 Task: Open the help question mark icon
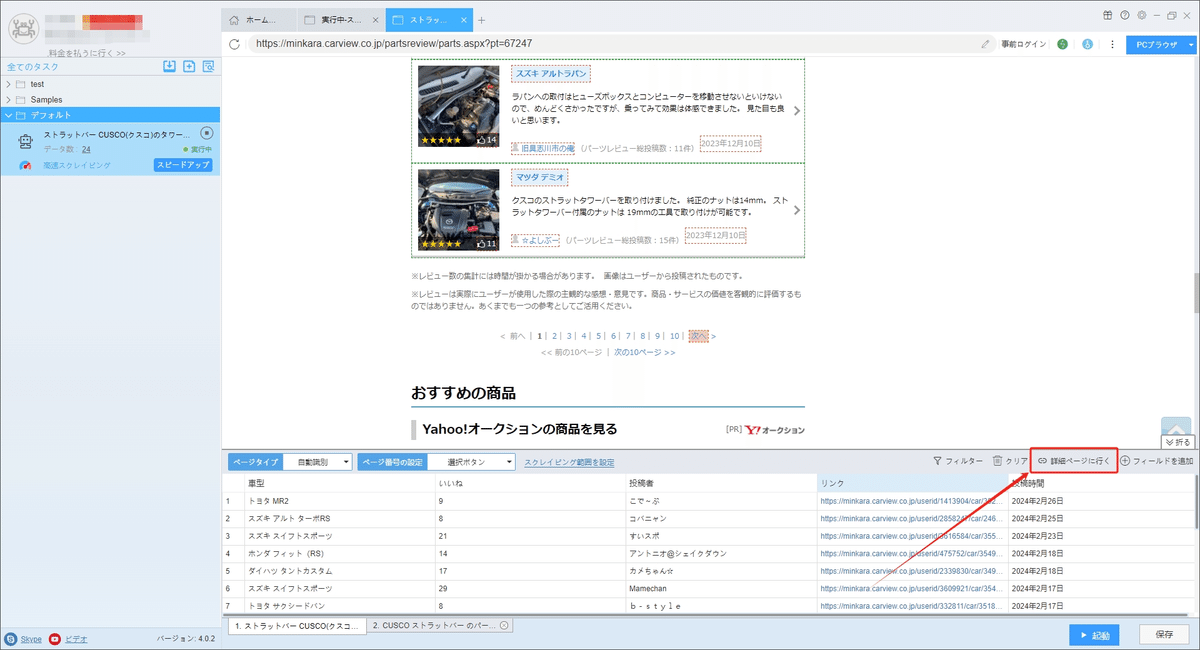point(1125,15)
